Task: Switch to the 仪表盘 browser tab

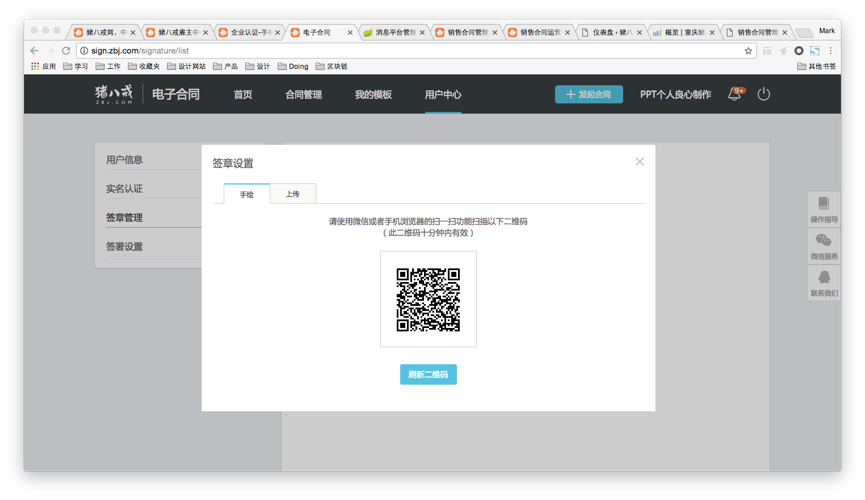Action: (x=610, y=33)
